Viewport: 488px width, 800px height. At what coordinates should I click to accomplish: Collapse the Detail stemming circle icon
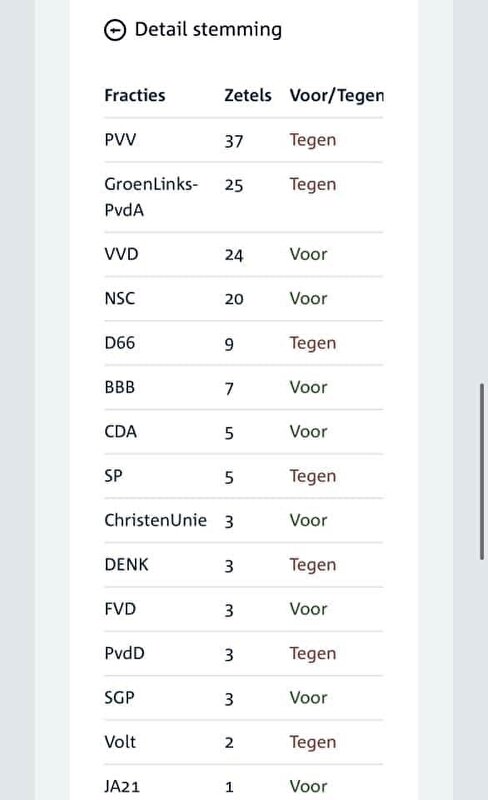115,30
